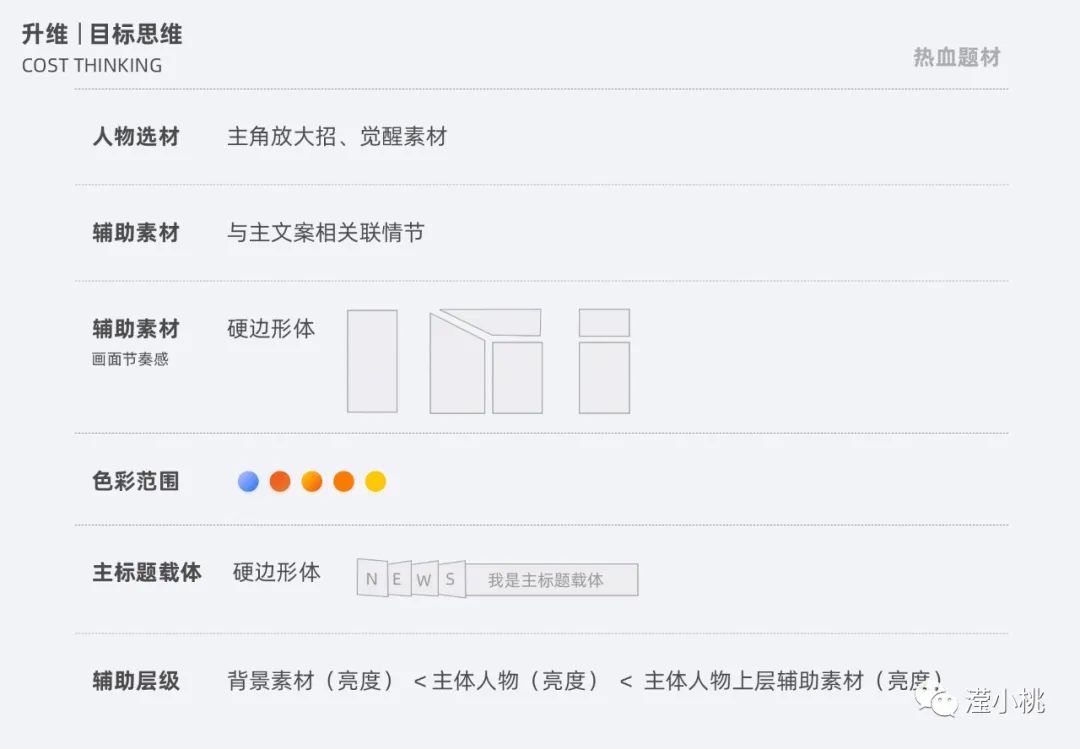The height and width of the screenshot is (749, 1080).
Task: Pick the blue color dot
Action: point(248,482)
